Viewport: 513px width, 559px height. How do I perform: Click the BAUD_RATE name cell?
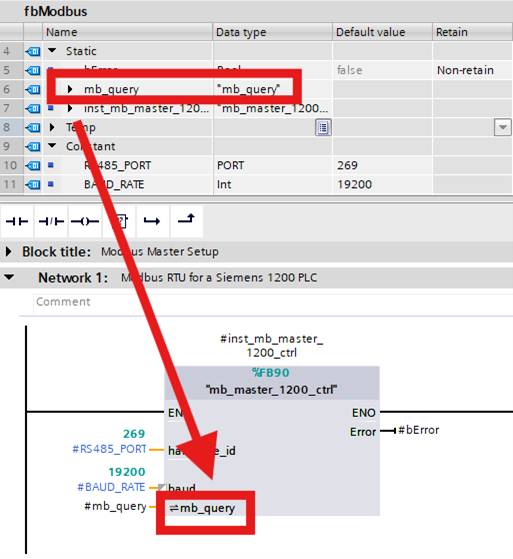pyautogui.click(x=114, y=185)
